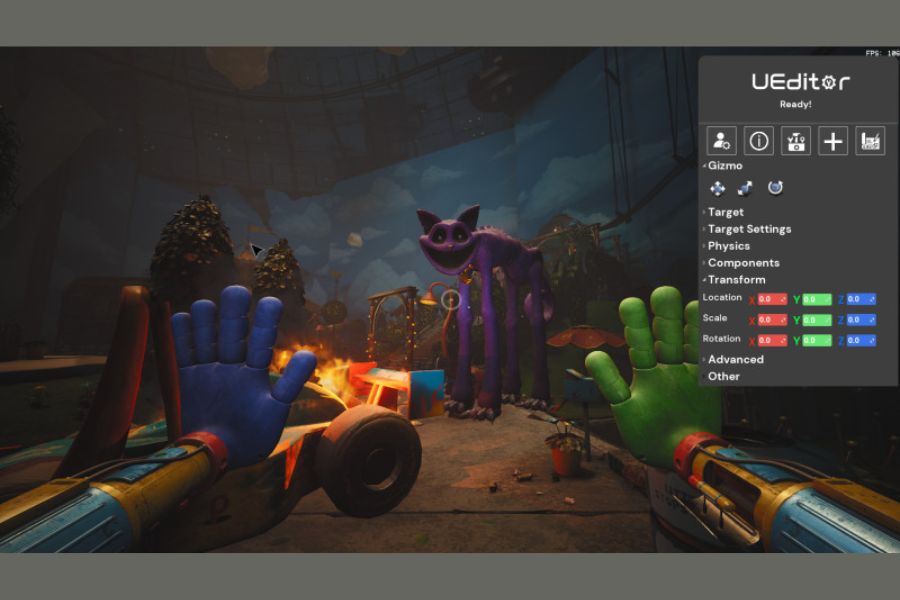
Task: Click the Scale X value field
Action: (x=772, y=320)
